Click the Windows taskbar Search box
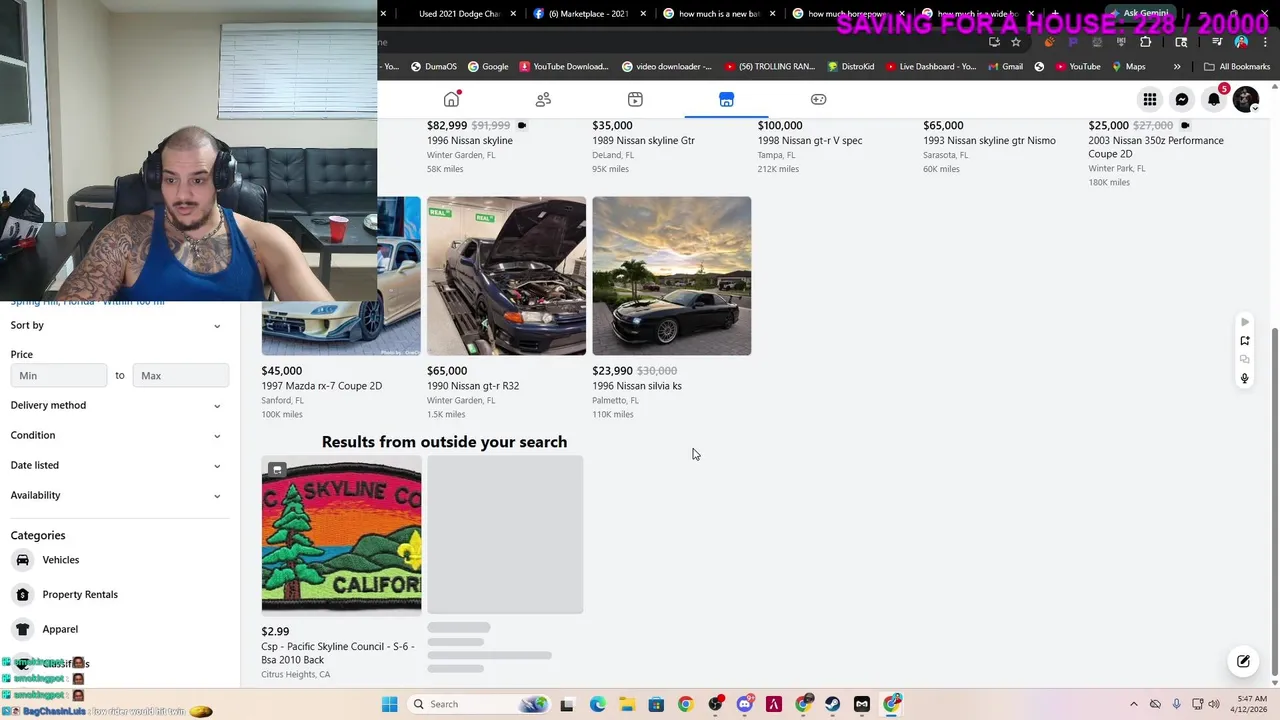Viewport: 1280px width, 720px height. pyautogui.click(x=481, y=704)
